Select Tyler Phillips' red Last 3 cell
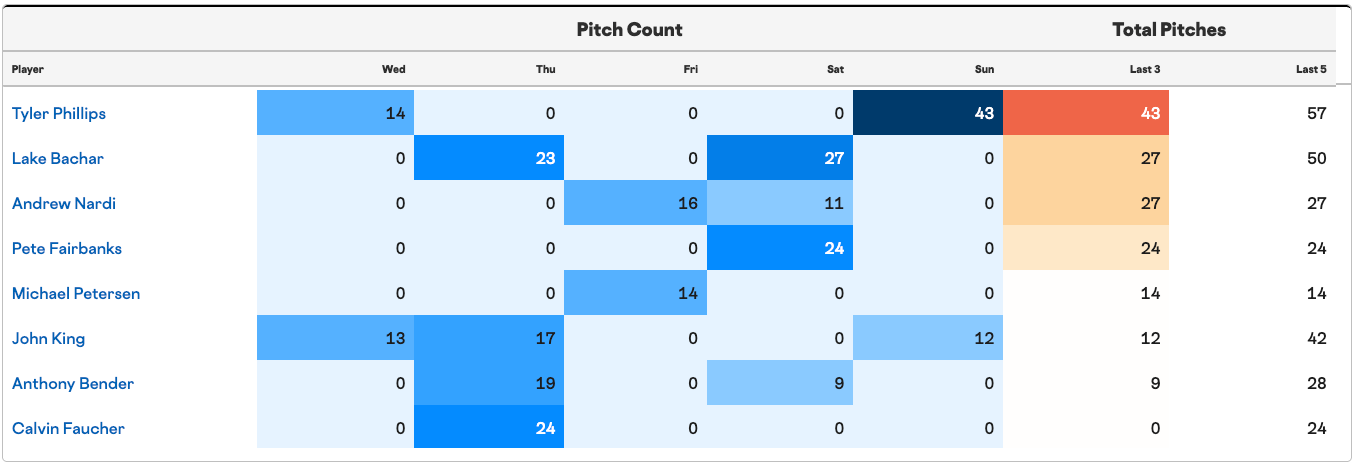This screenshot has width=1355, height=463. click(x=1086, y=113)
